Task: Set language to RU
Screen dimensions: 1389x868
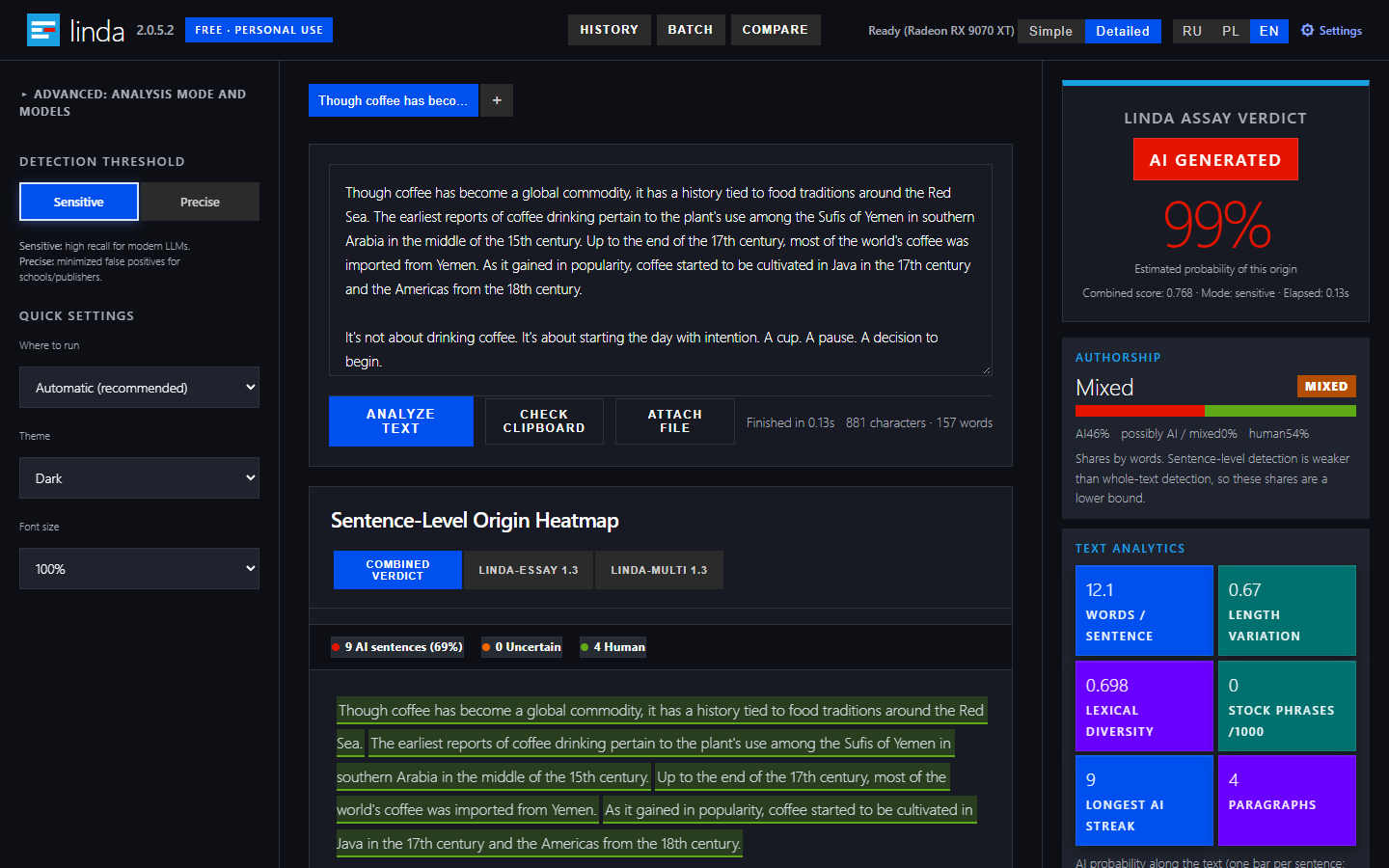Action: click(1192, 31)
